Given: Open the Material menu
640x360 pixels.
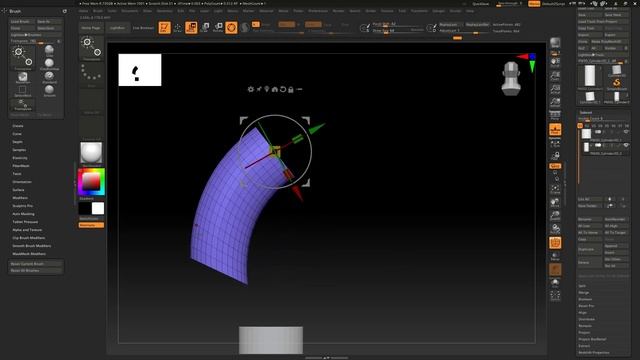Looking at the screenshot, I should pos(266,11).
